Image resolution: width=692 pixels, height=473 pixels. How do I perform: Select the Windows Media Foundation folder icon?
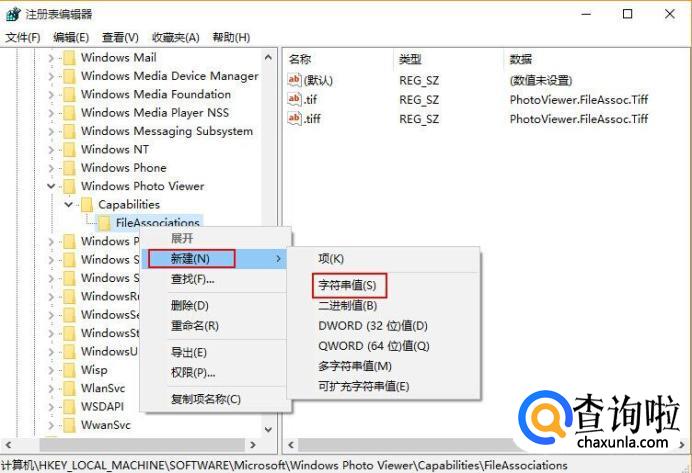pos(69,94)
